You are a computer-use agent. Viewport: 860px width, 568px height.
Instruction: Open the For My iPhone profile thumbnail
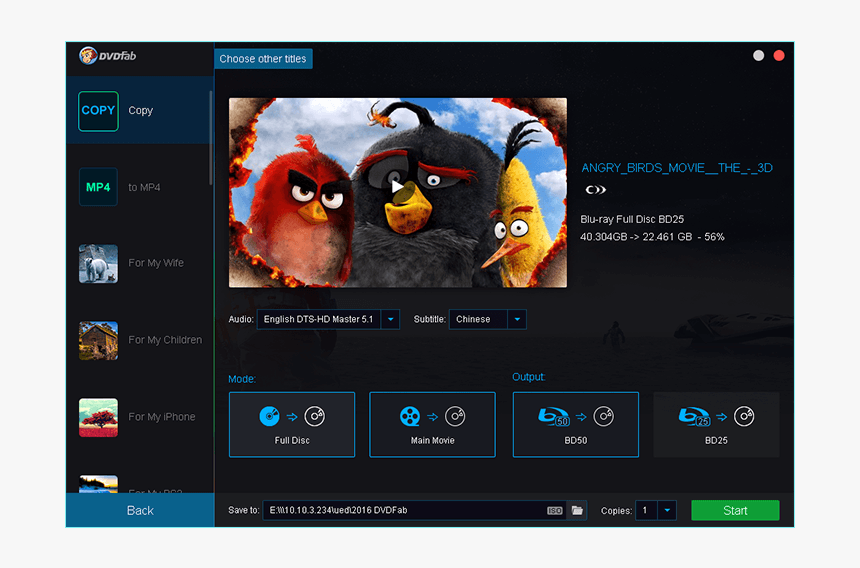(x=98, y=417)
